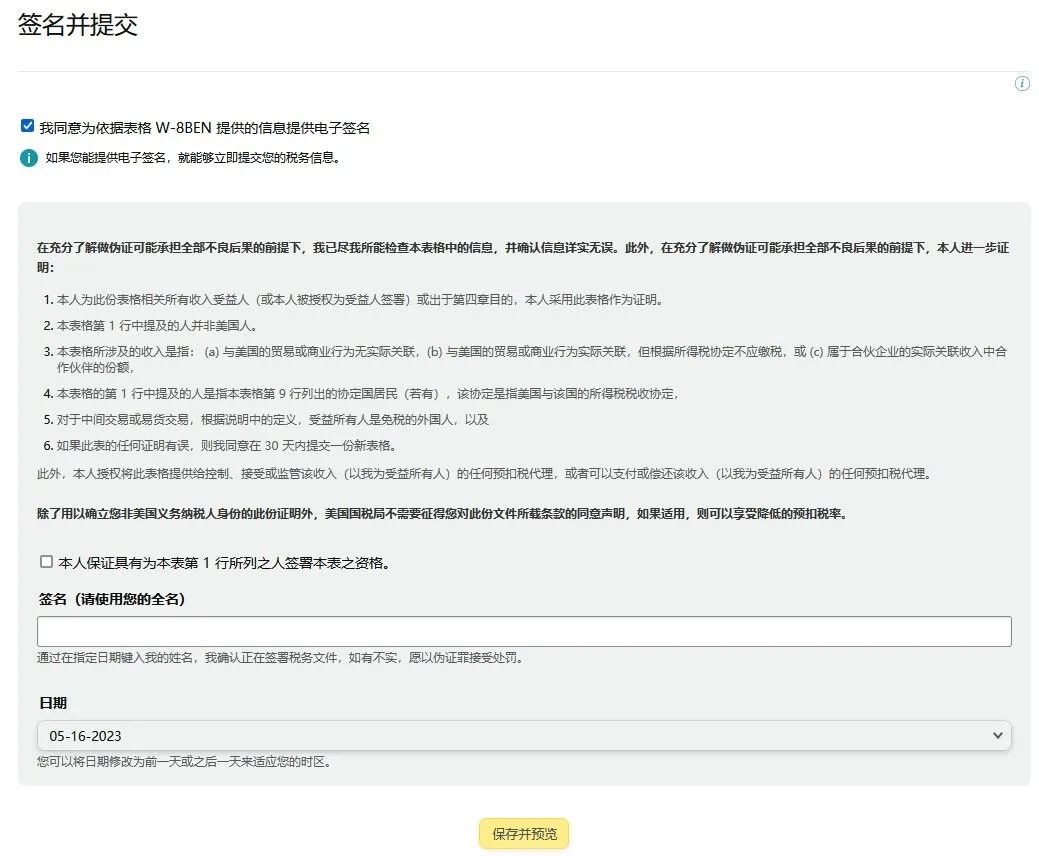Open the 日期 date dropdown
This screenshot has height=856, width=1039.
[524, 734]
